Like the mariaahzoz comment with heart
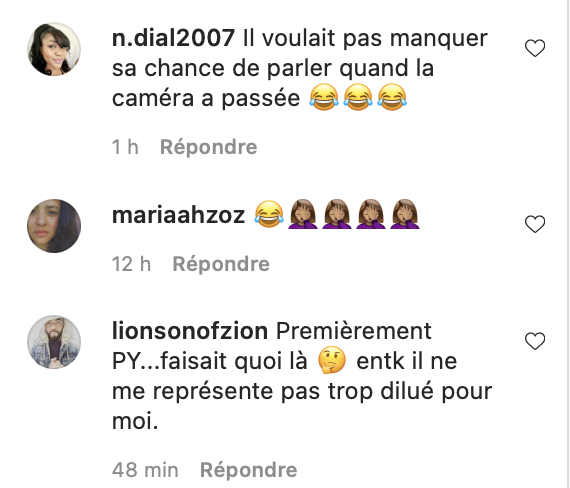The image size is (570, 488). click(x=535, y=224)
